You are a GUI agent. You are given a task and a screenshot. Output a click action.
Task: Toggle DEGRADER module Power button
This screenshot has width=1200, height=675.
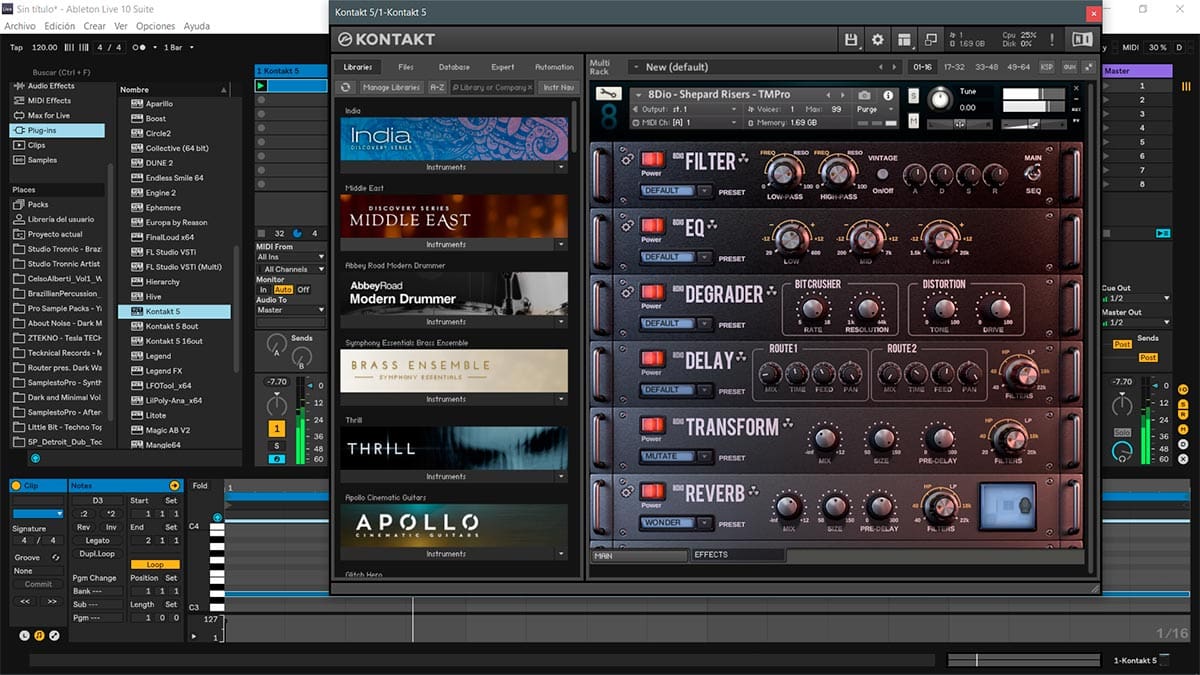tap(652, 292)
